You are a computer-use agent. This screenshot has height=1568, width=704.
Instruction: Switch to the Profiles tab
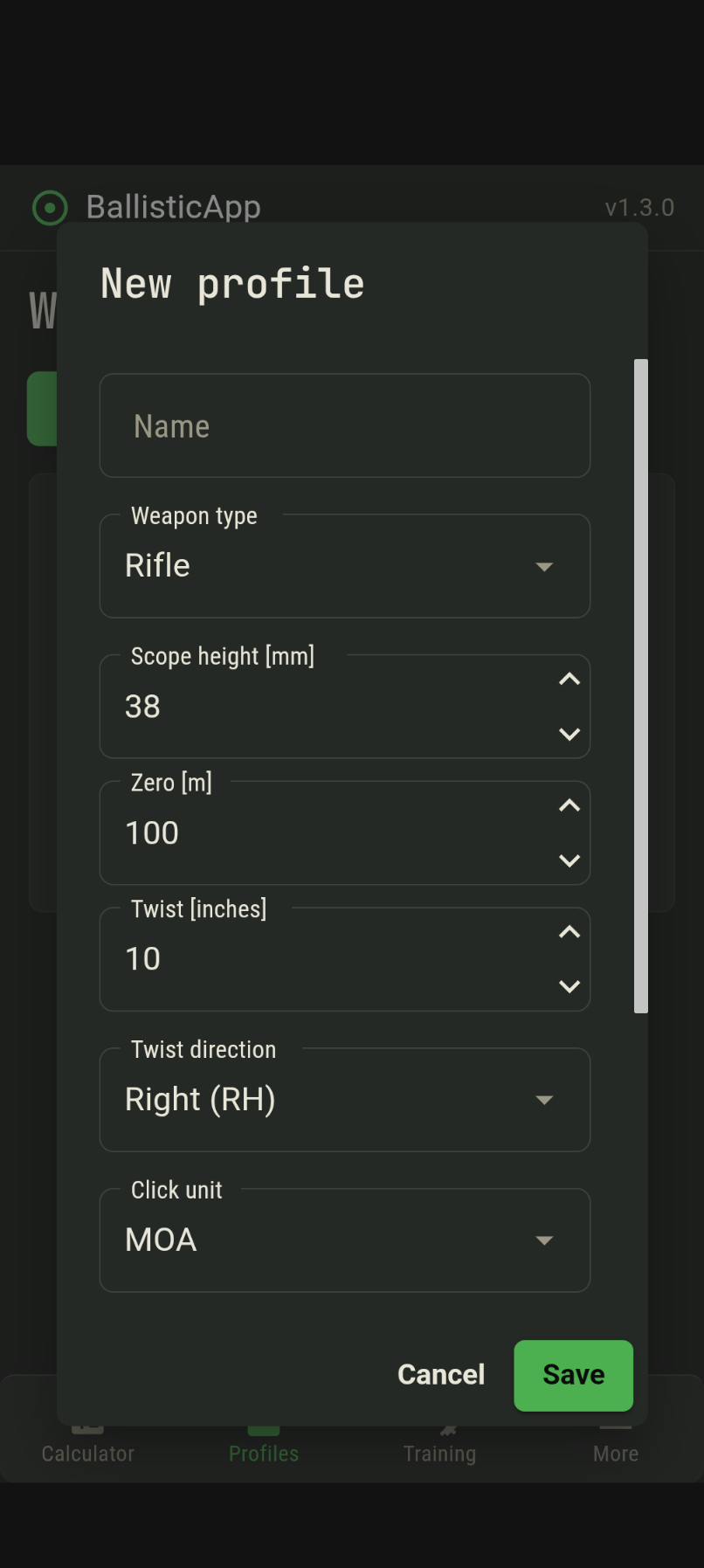pos(264,1453)
